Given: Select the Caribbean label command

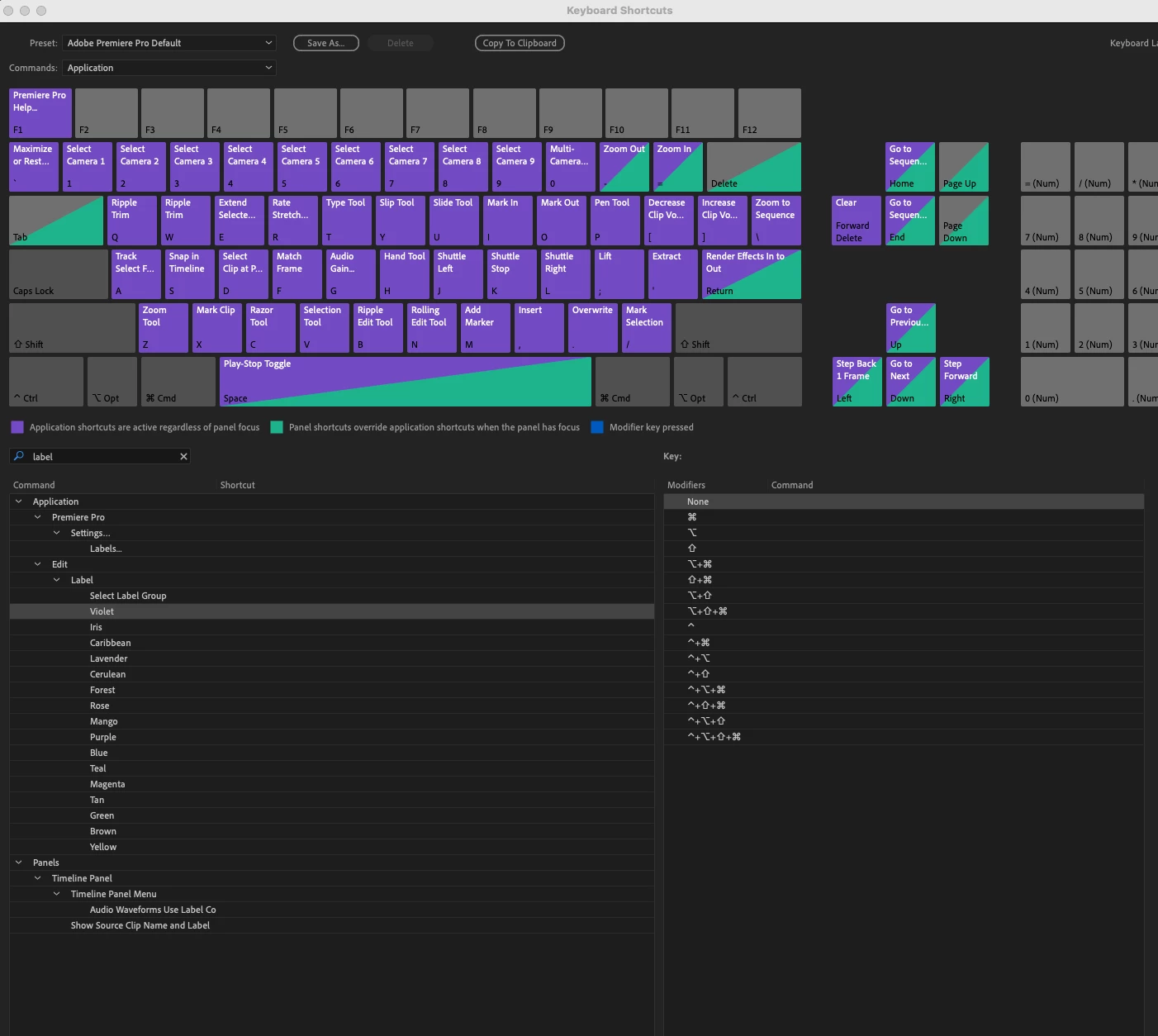Looking at the screenshot, I should click(x=332, y=643).
